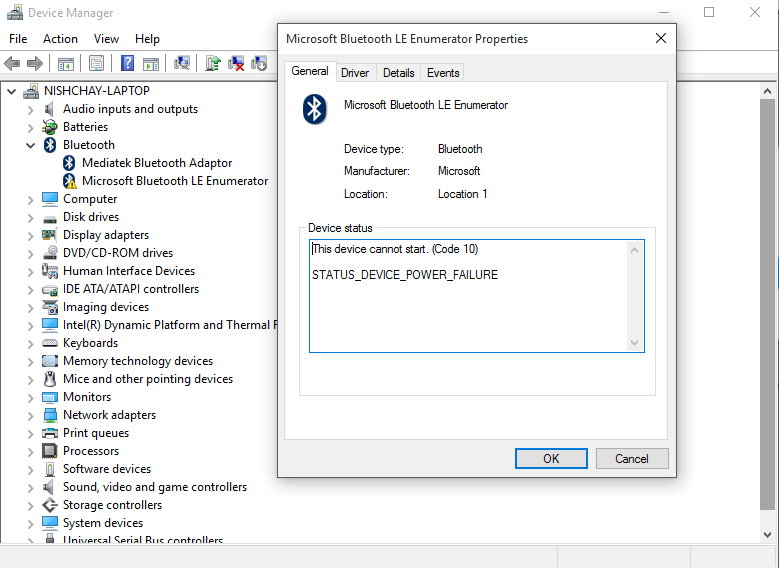
Task: Click the warning Bluetooth LE Enumerator icon
Action: [70, 181]
